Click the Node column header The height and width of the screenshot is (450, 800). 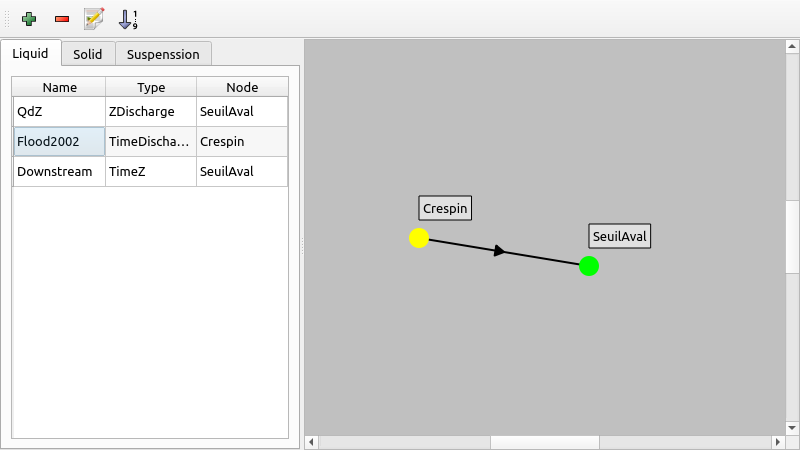click(242, 87)
